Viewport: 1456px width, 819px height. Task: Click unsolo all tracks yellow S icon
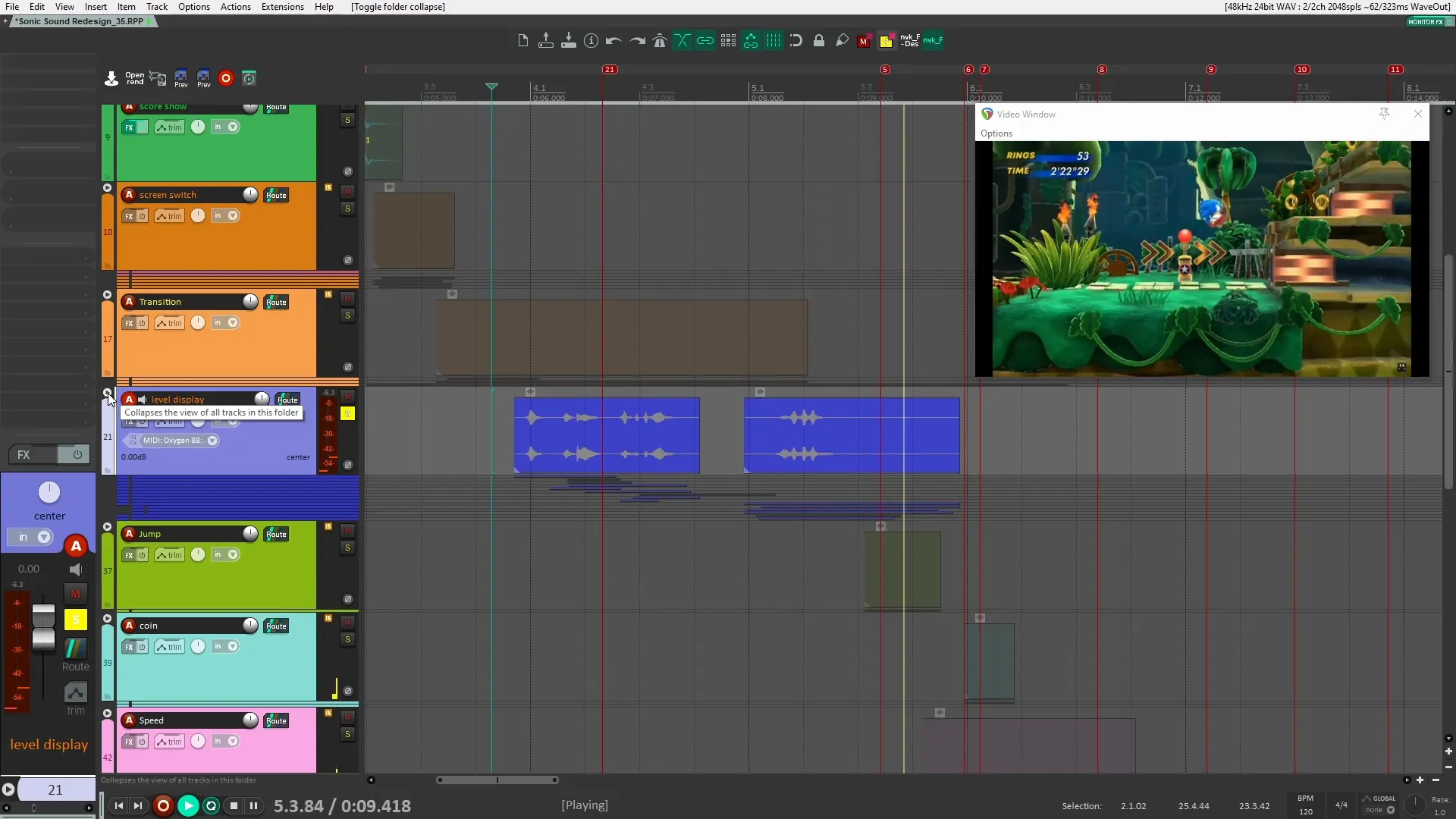pyautogui.click(x=886, y=42)
